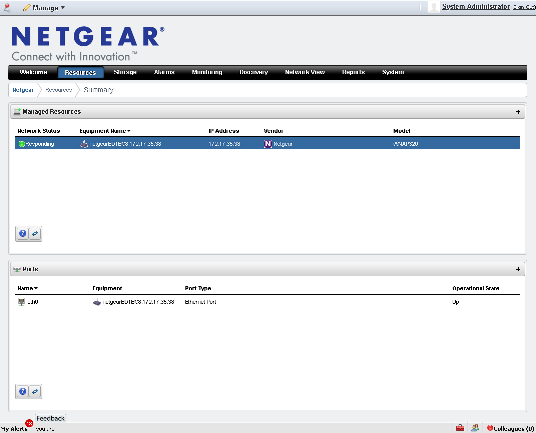Sort Ports by Operational State column
This screenshot has width=536, height=433.
476,288
